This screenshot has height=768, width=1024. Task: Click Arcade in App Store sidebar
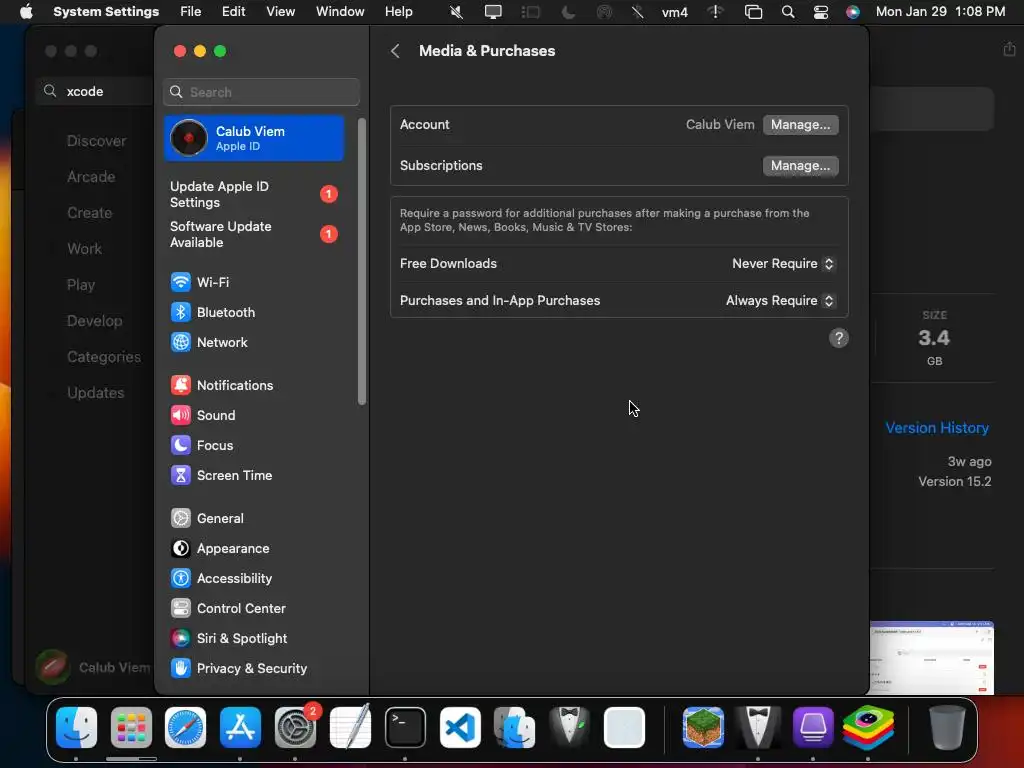[91, 177]
